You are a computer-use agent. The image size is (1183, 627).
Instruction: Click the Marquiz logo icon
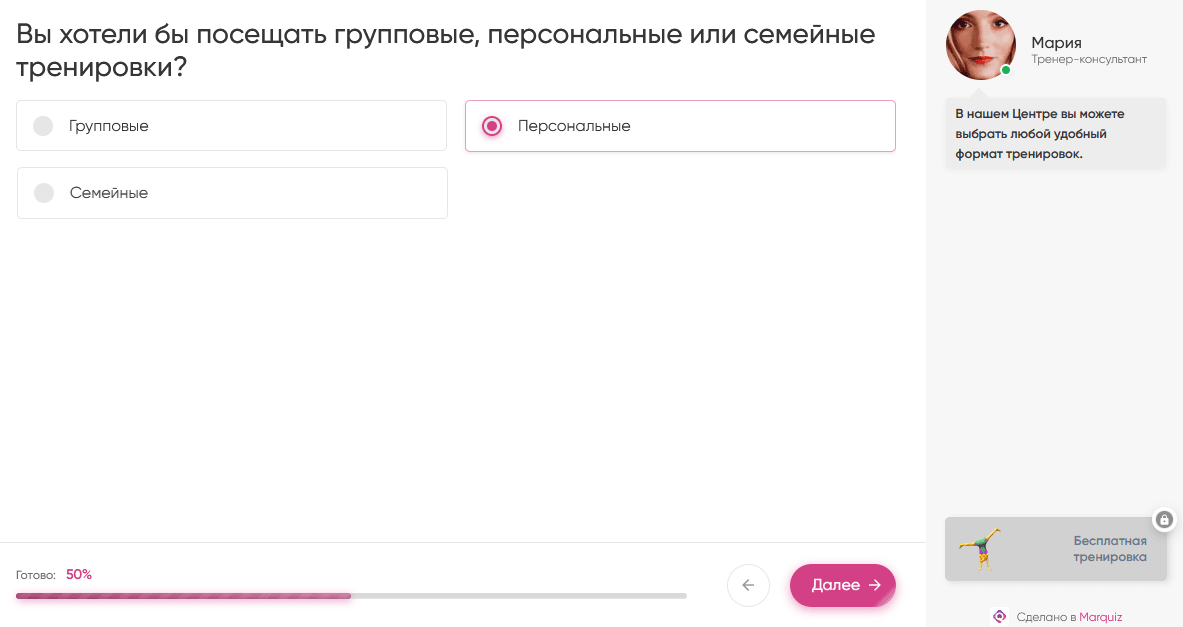pyautogui.click(x=999, y=616)
